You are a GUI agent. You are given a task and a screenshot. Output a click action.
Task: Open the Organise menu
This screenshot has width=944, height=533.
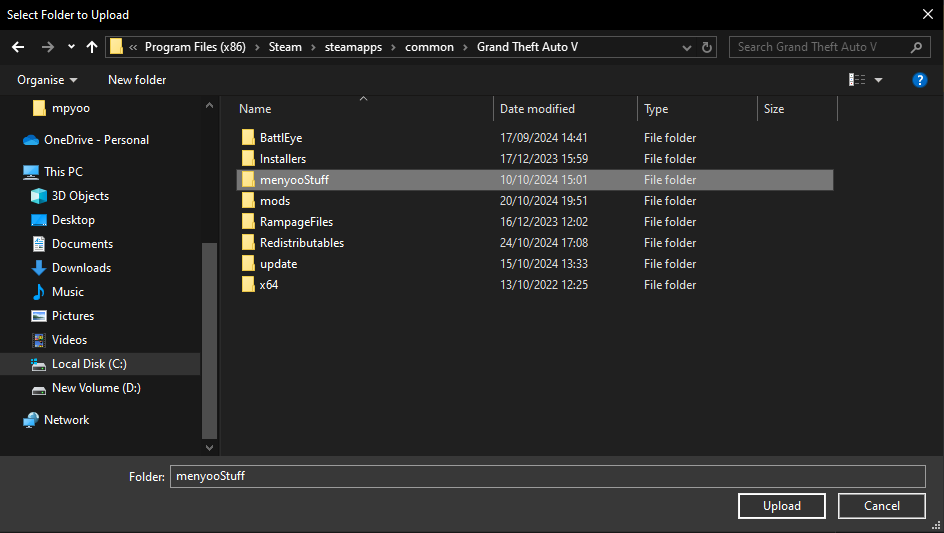[47, 80]
